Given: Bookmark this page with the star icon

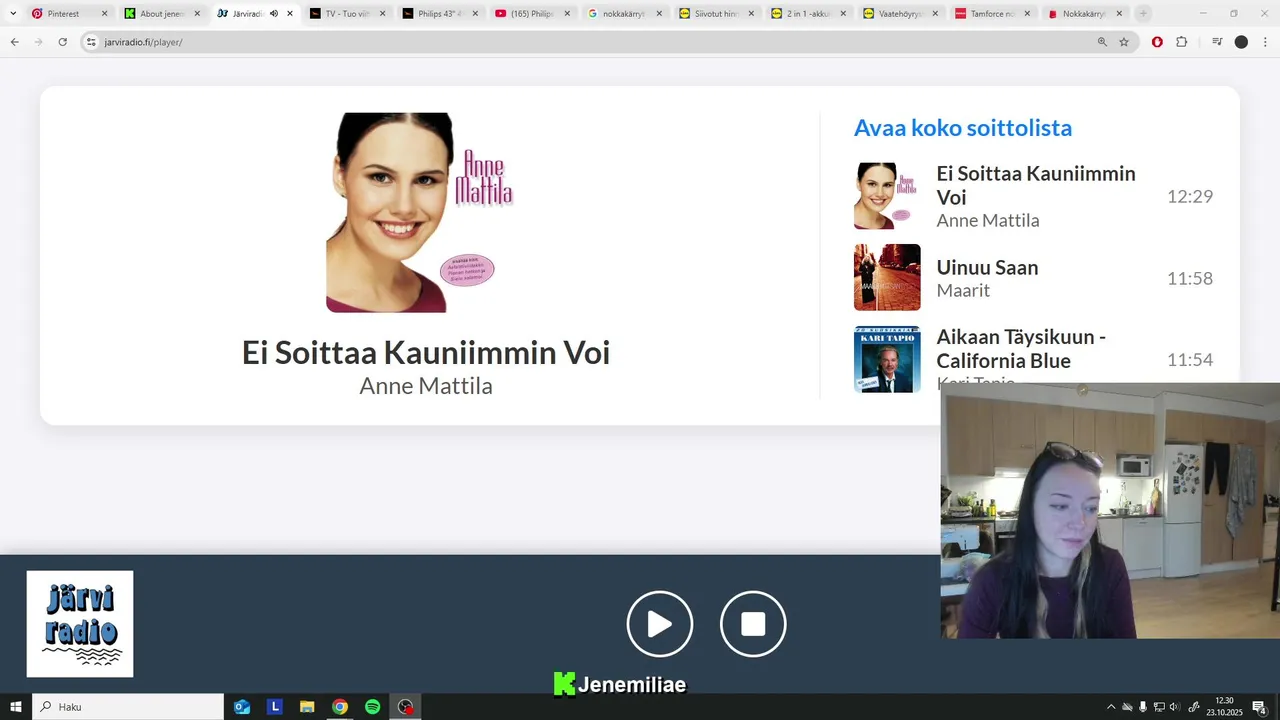Looking at the screenshot, I should (x=1124, y=42).
